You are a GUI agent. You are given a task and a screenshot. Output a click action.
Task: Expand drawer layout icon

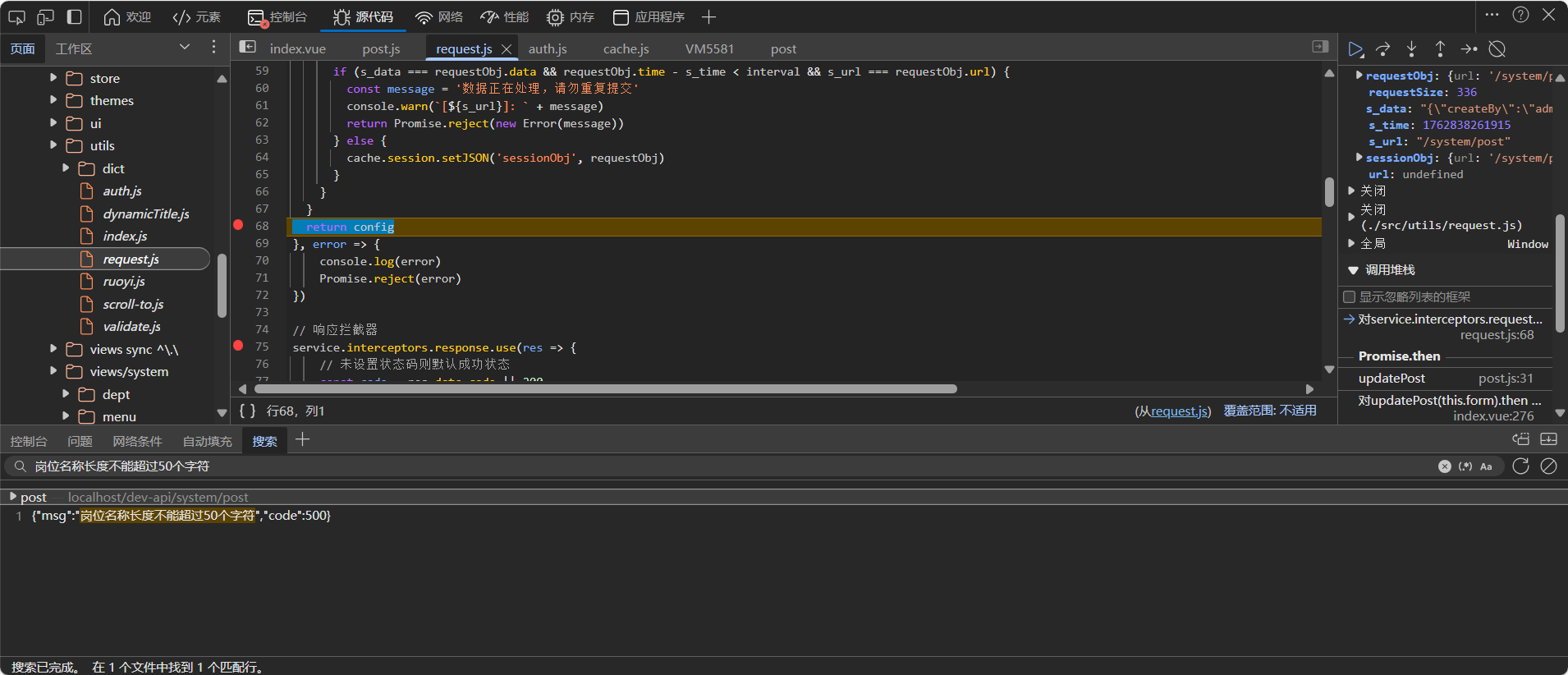point(1549,439)
